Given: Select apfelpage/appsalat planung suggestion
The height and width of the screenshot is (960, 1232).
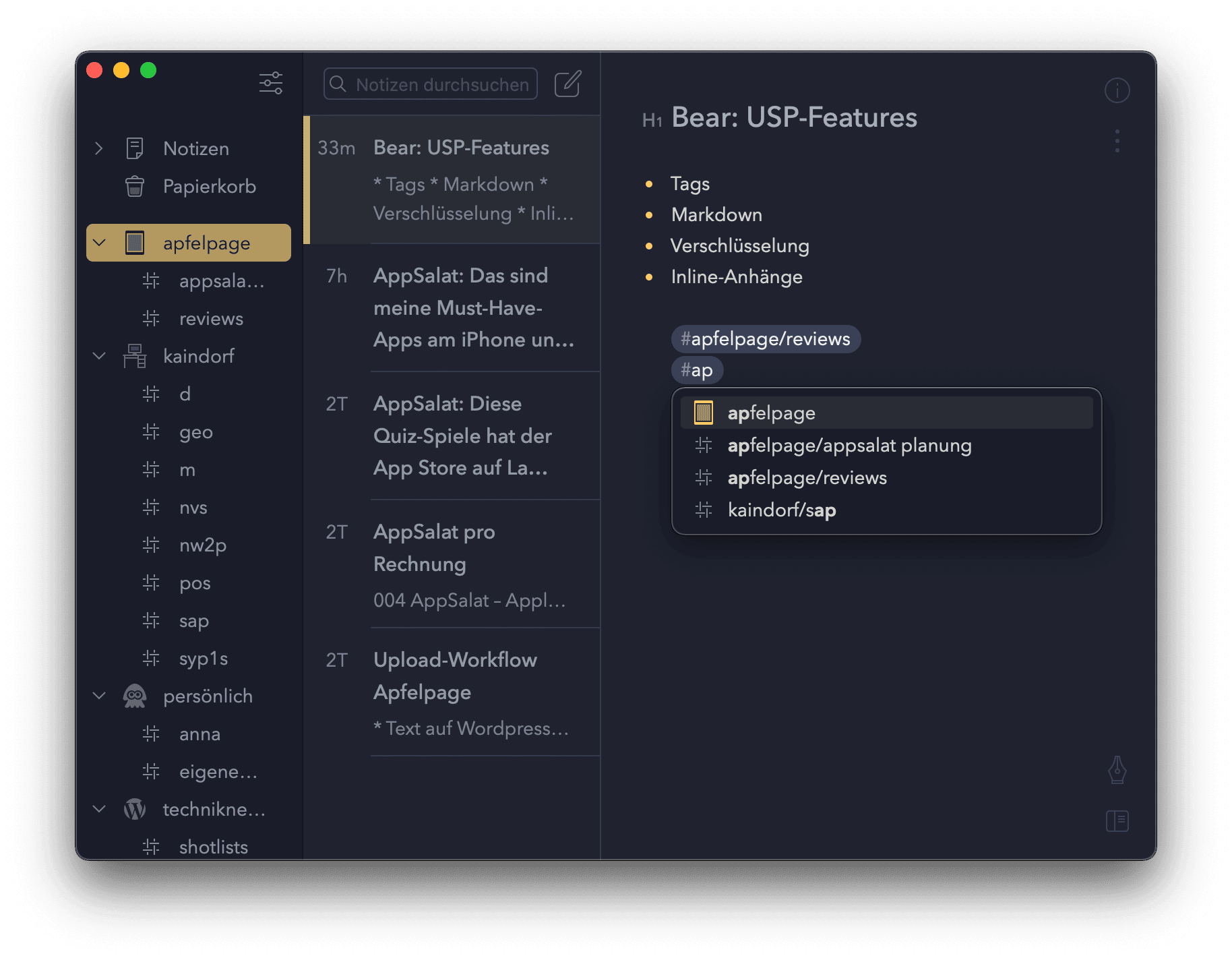Looking at the screenshot, I should [x=886, y=445].
